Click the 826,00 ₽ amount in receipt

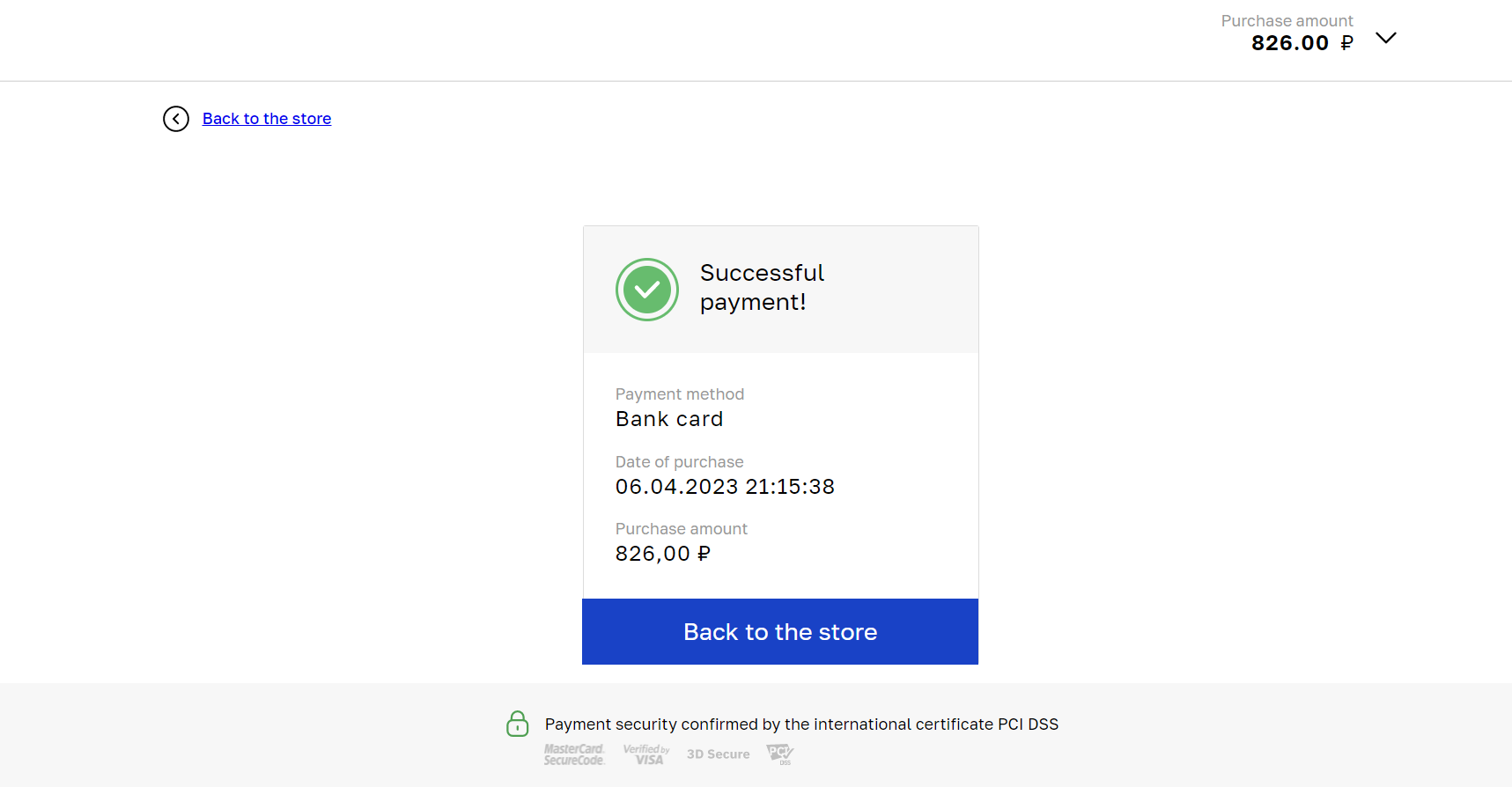663,554
